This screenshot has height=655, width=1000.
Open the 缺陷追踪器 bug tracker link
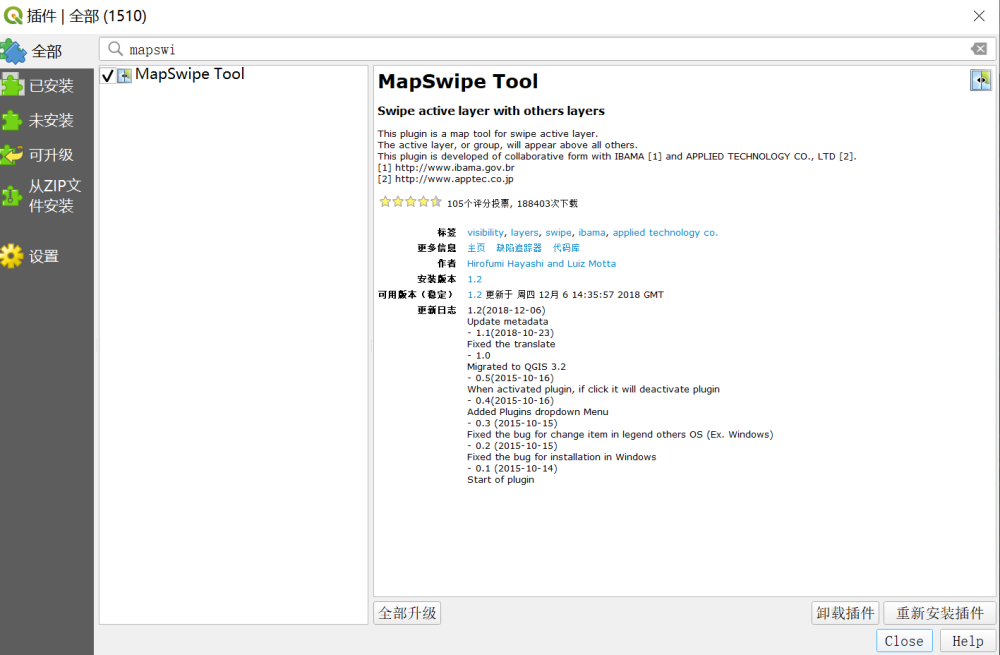click(x=518, y=248)
